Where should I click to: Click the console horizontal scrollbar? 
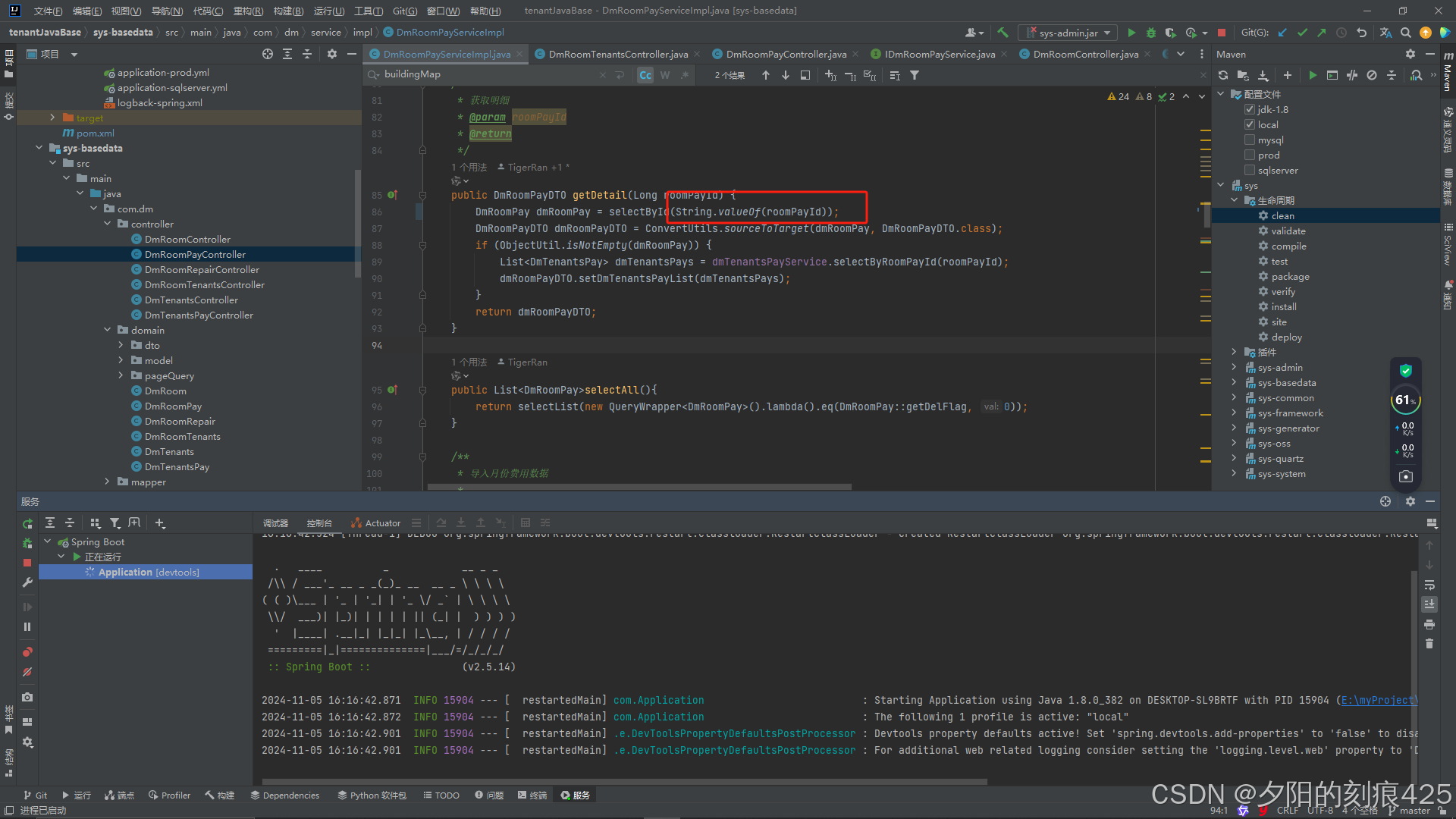pyautogui.click(x=624, y=782)
